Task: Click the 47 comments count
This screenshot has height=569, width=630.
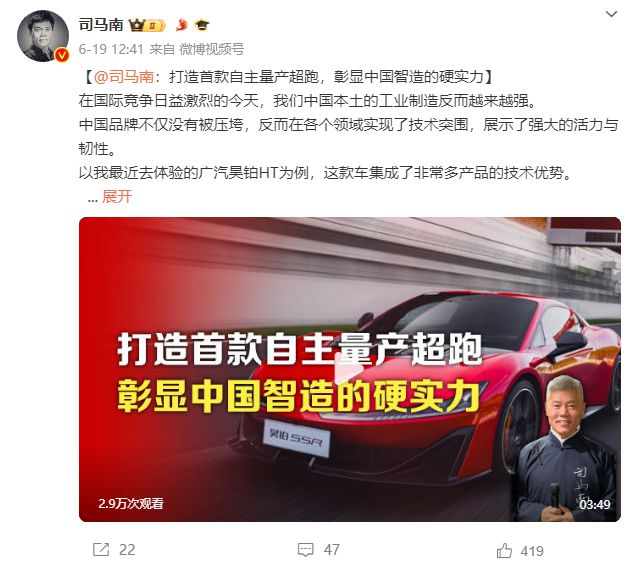Action: (x=331, y=550)
